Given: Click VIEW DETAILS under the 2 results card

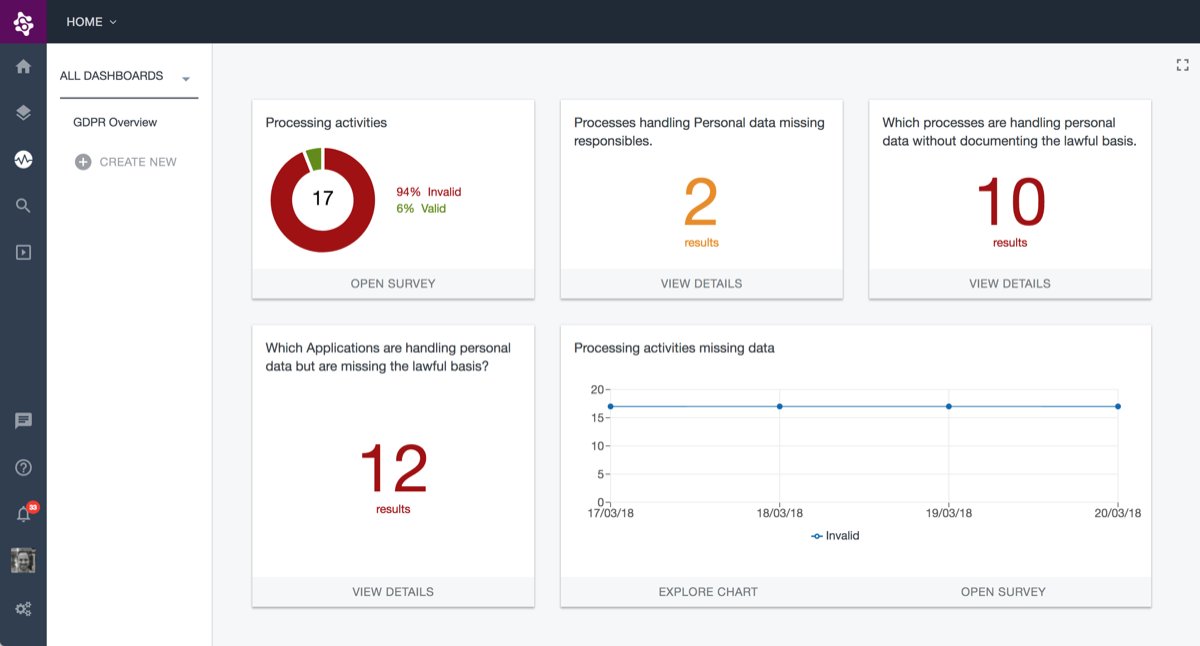Looking at the screenshot, I should [701, 283].
